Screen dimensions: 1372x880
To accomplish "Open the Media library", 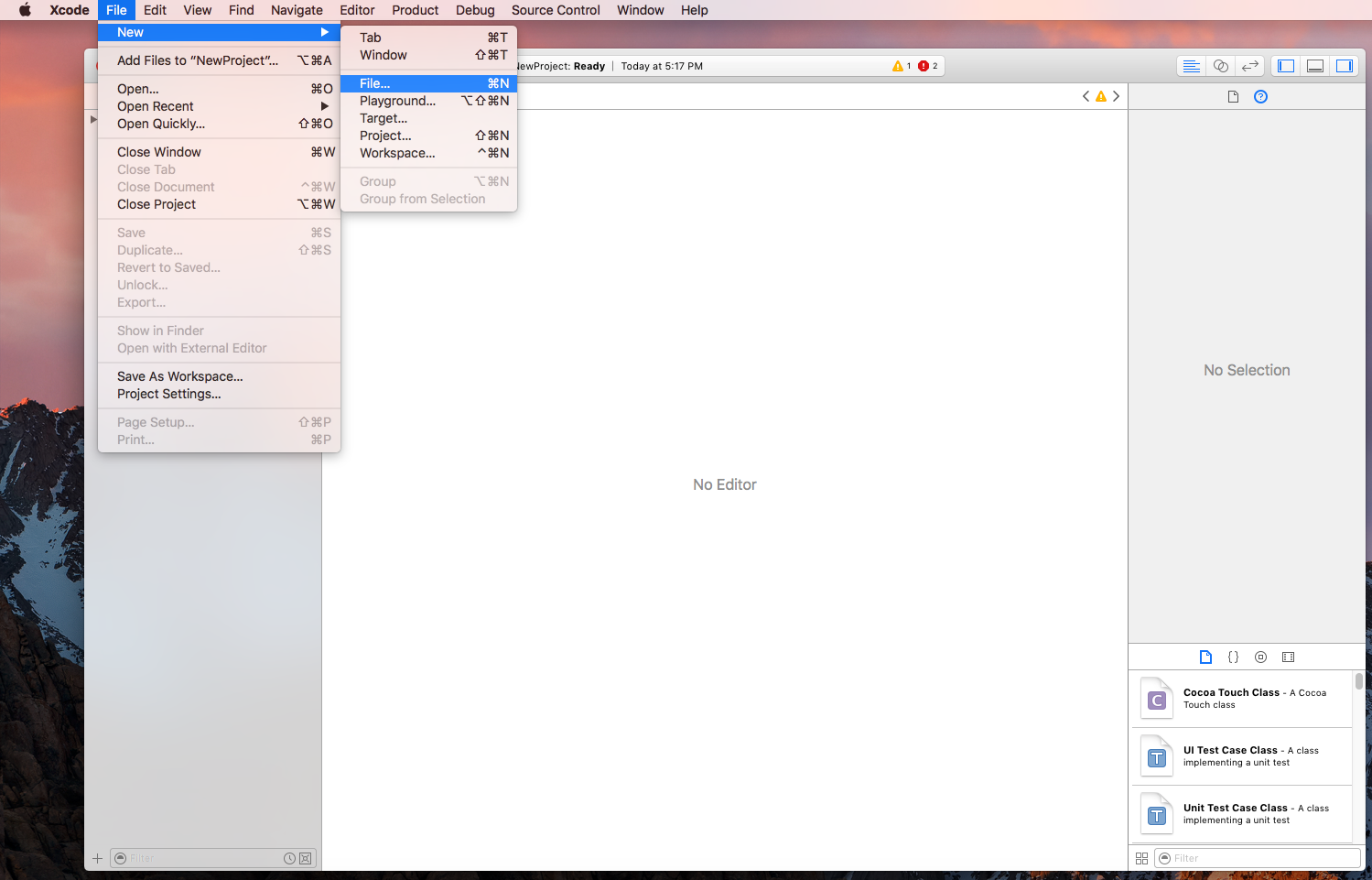I will pyautogui.click(x=1288, y=657).
